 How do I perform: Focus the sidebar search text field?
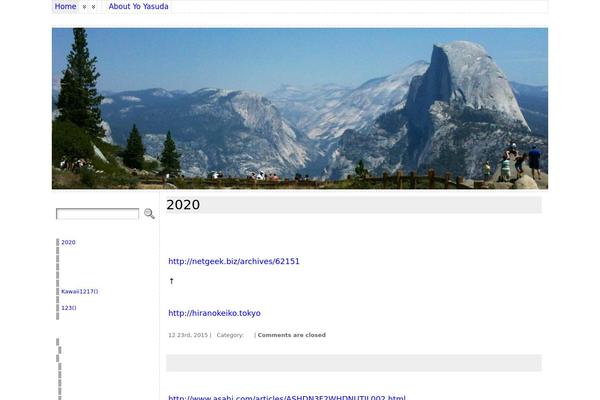coord(98,214)
